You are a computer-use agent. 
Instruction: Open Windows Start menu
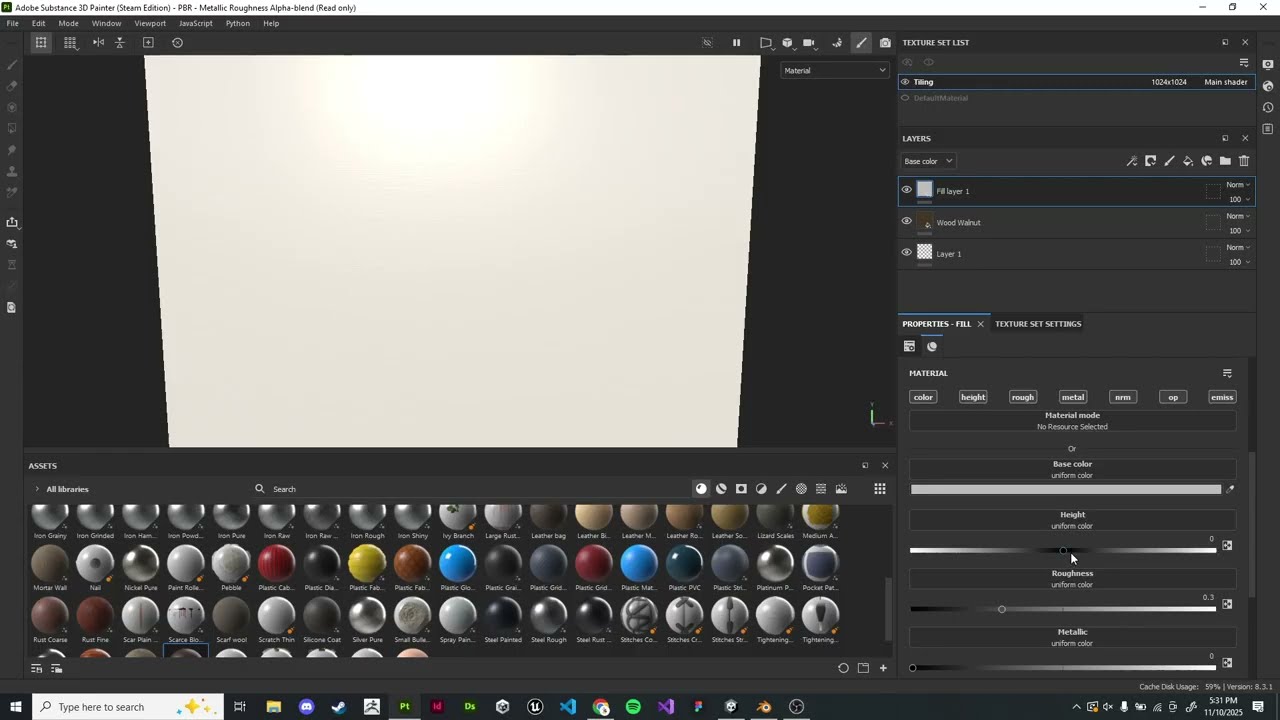click(x=16, y=707)
